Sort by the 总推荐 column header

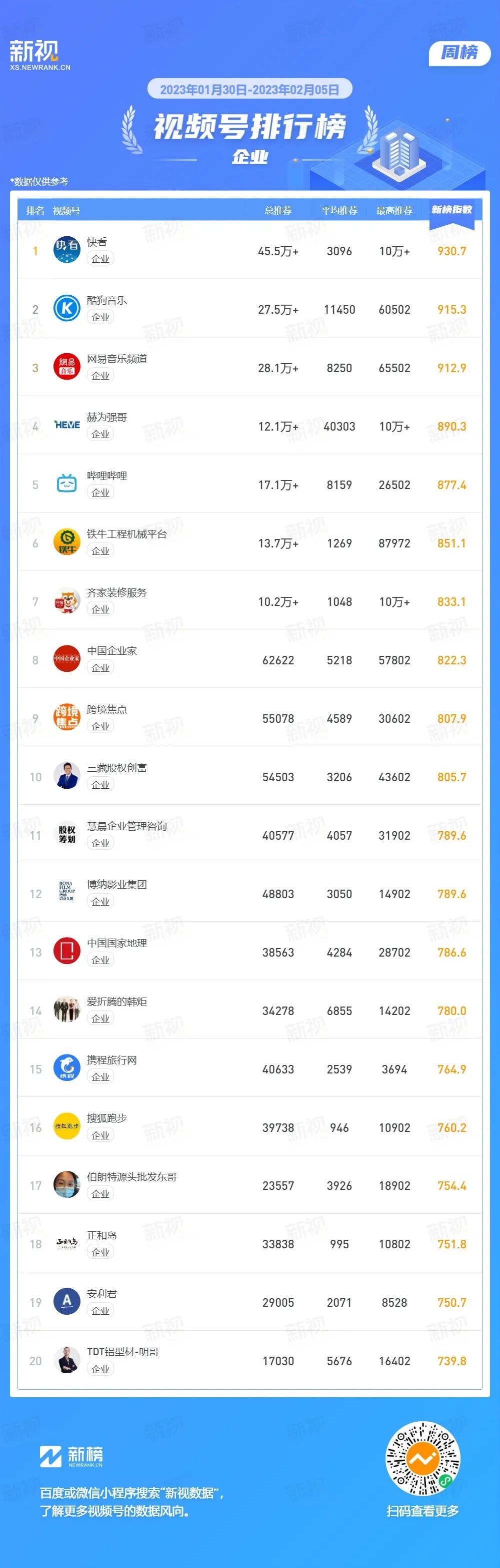tap(278, 211)
